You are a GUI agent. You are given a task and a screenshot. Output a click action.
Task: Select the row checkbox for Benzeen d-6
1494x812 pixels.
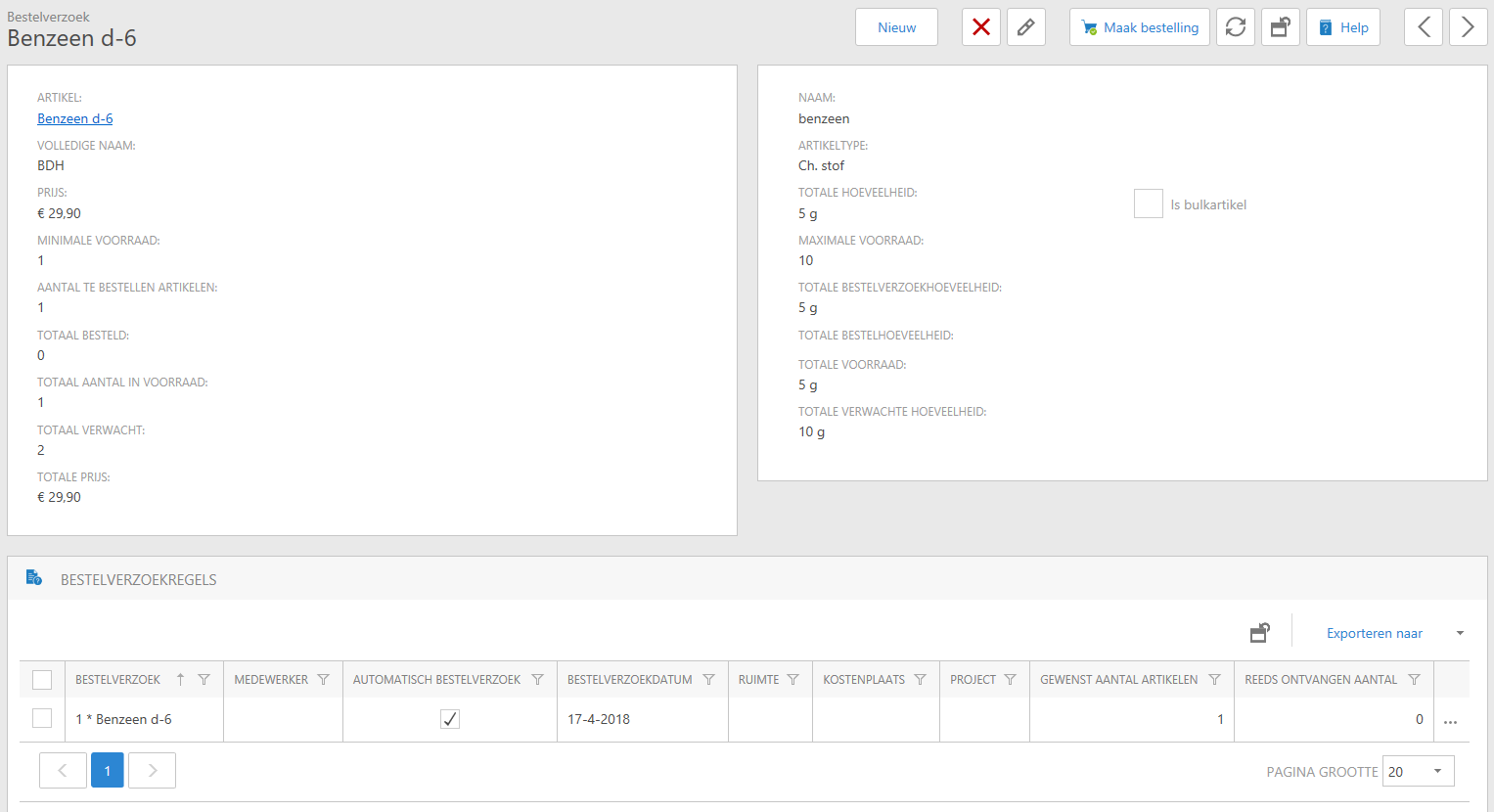click(x=42, y=719)
